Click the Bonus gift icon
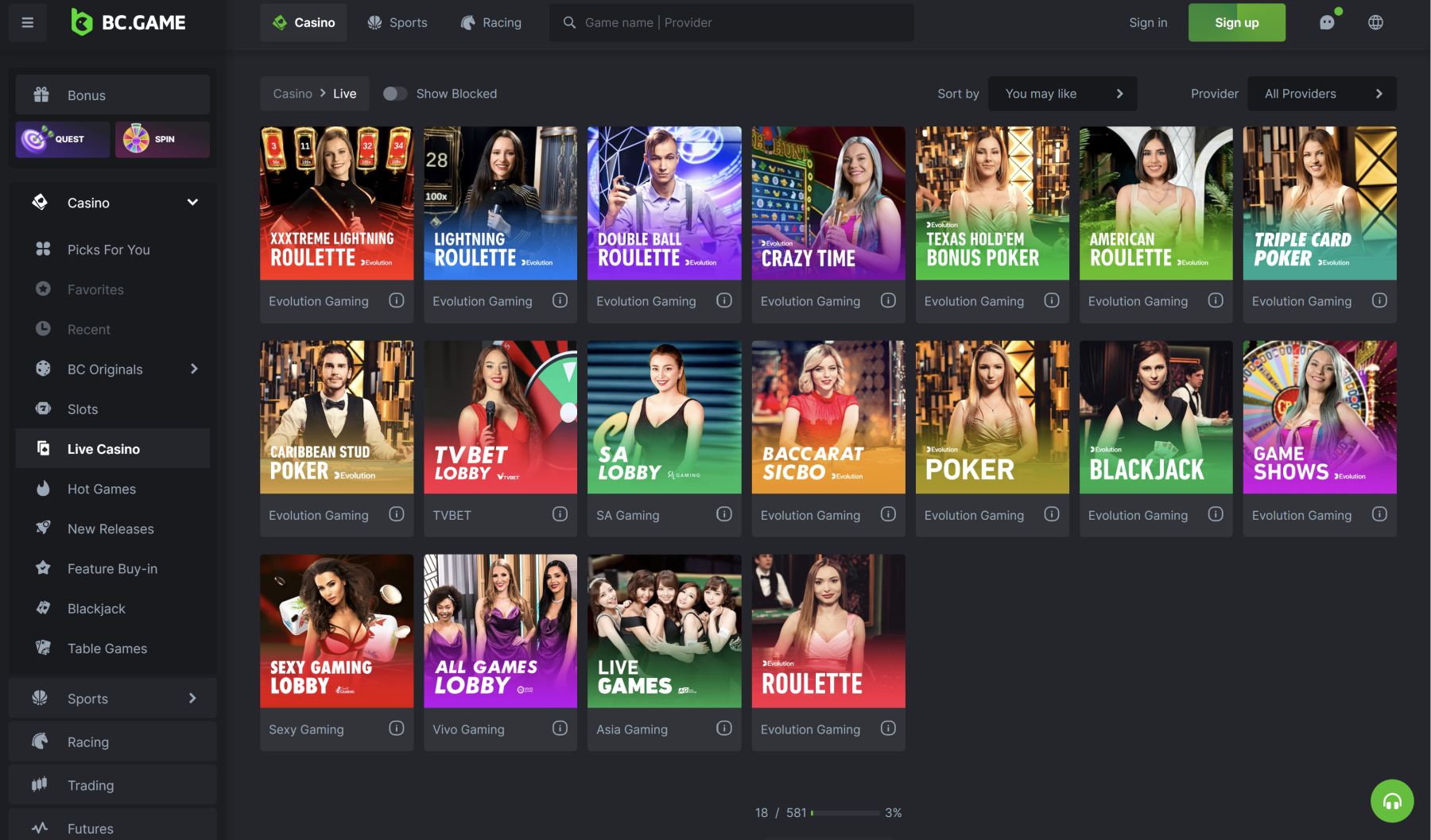 click(x=41, y=95)
